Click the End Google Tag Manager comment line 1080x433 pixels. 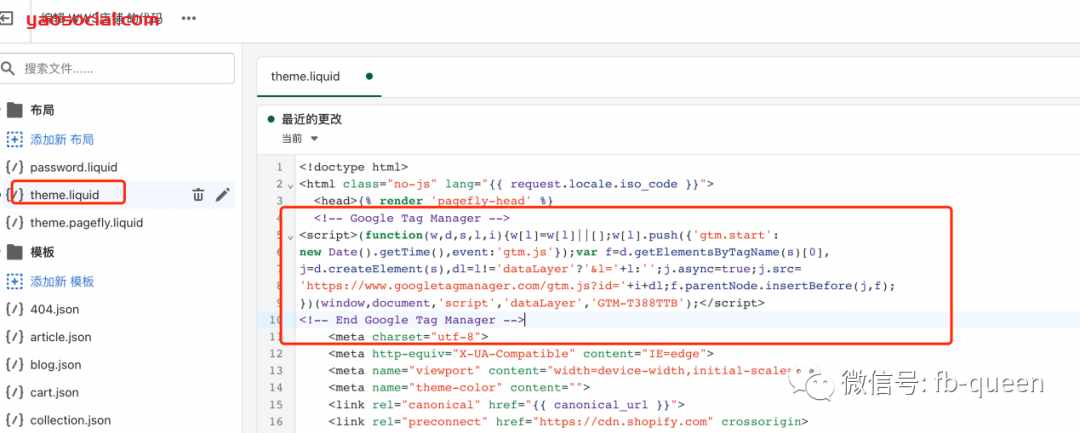coord(412,320)
